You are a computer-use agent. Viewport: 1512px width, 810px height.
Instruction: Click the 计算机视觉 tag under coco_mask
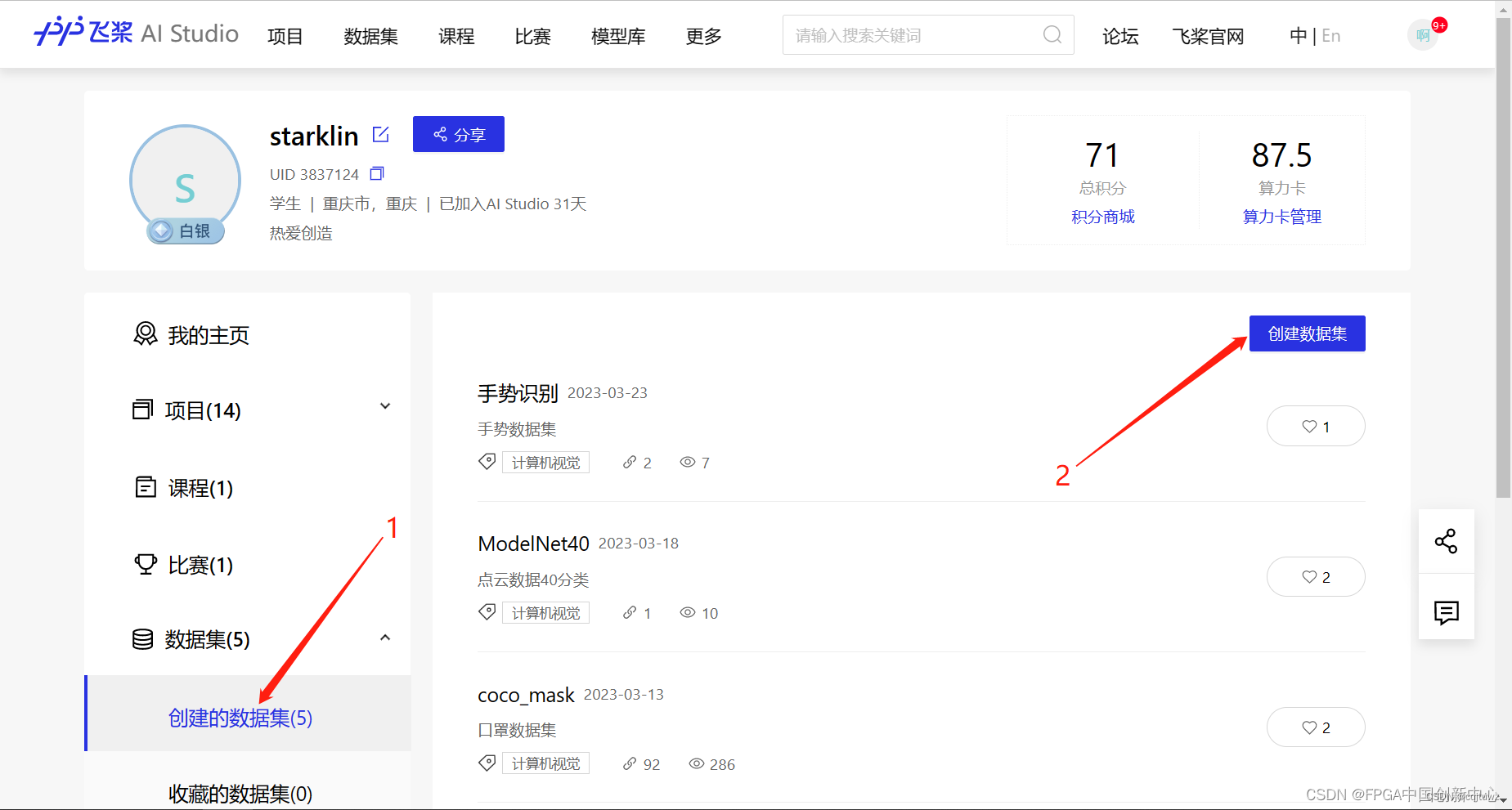click(545, 763)
